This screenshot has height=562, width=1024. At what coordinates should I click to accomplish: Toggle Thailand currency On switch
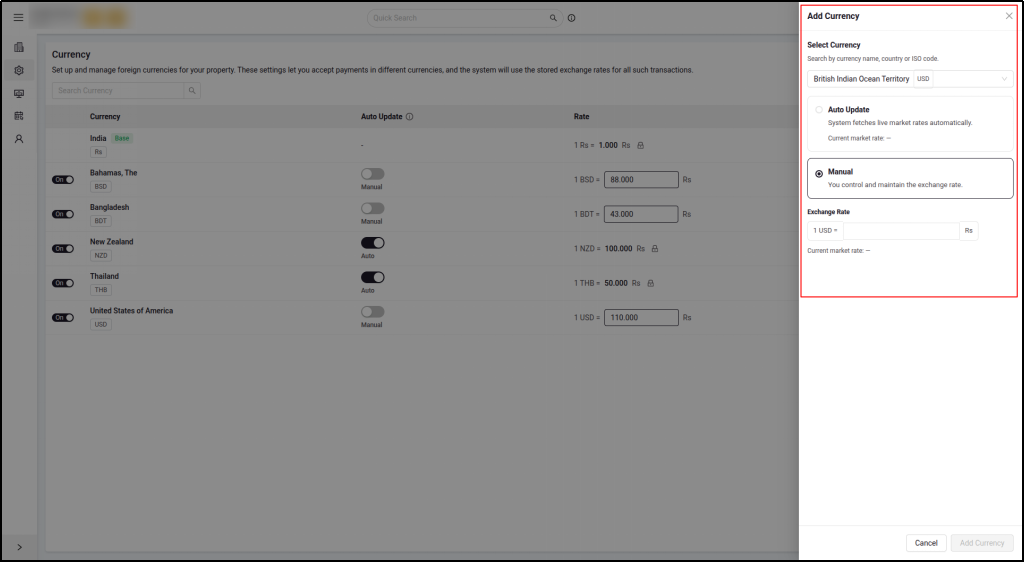(63, 283)
